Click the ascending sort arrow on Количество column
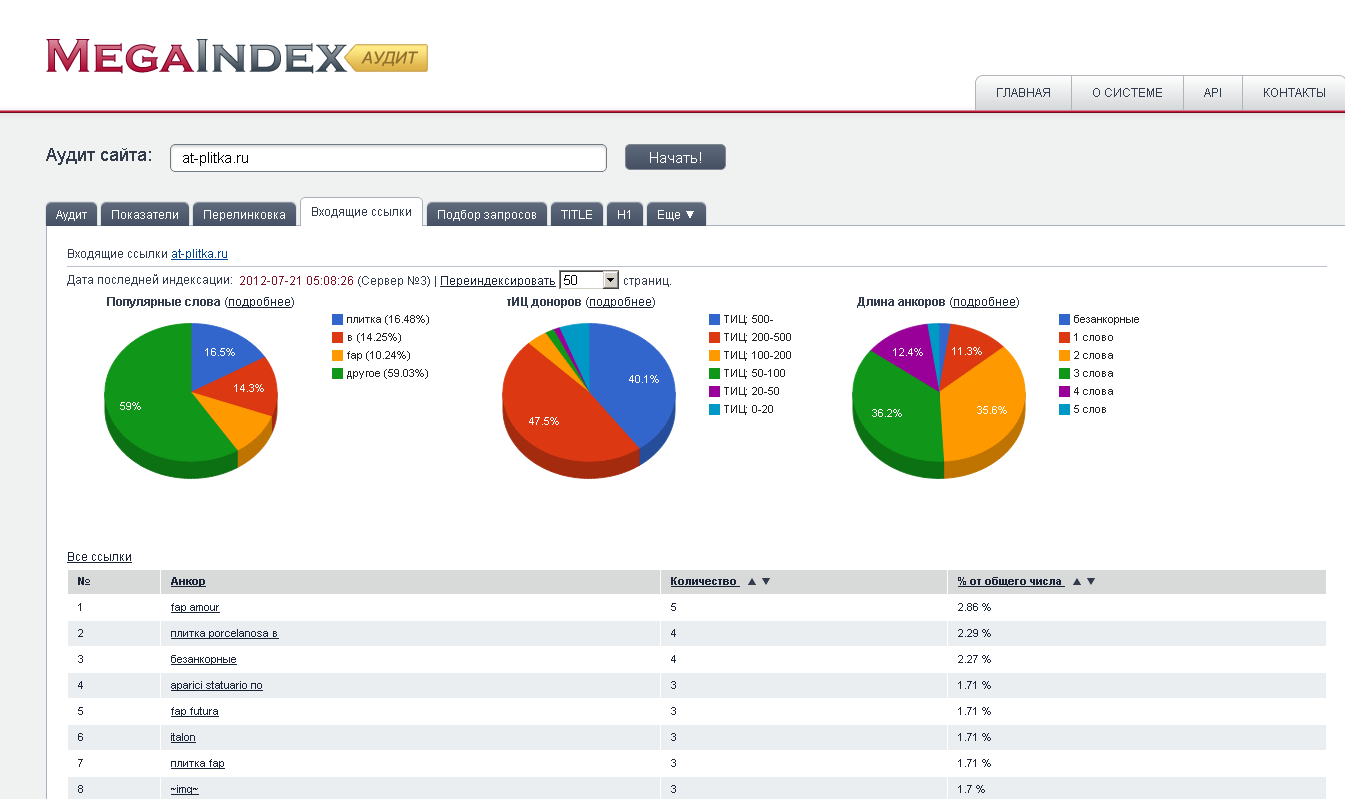Viewport: 1345px width, 799px height. point(750,581)
